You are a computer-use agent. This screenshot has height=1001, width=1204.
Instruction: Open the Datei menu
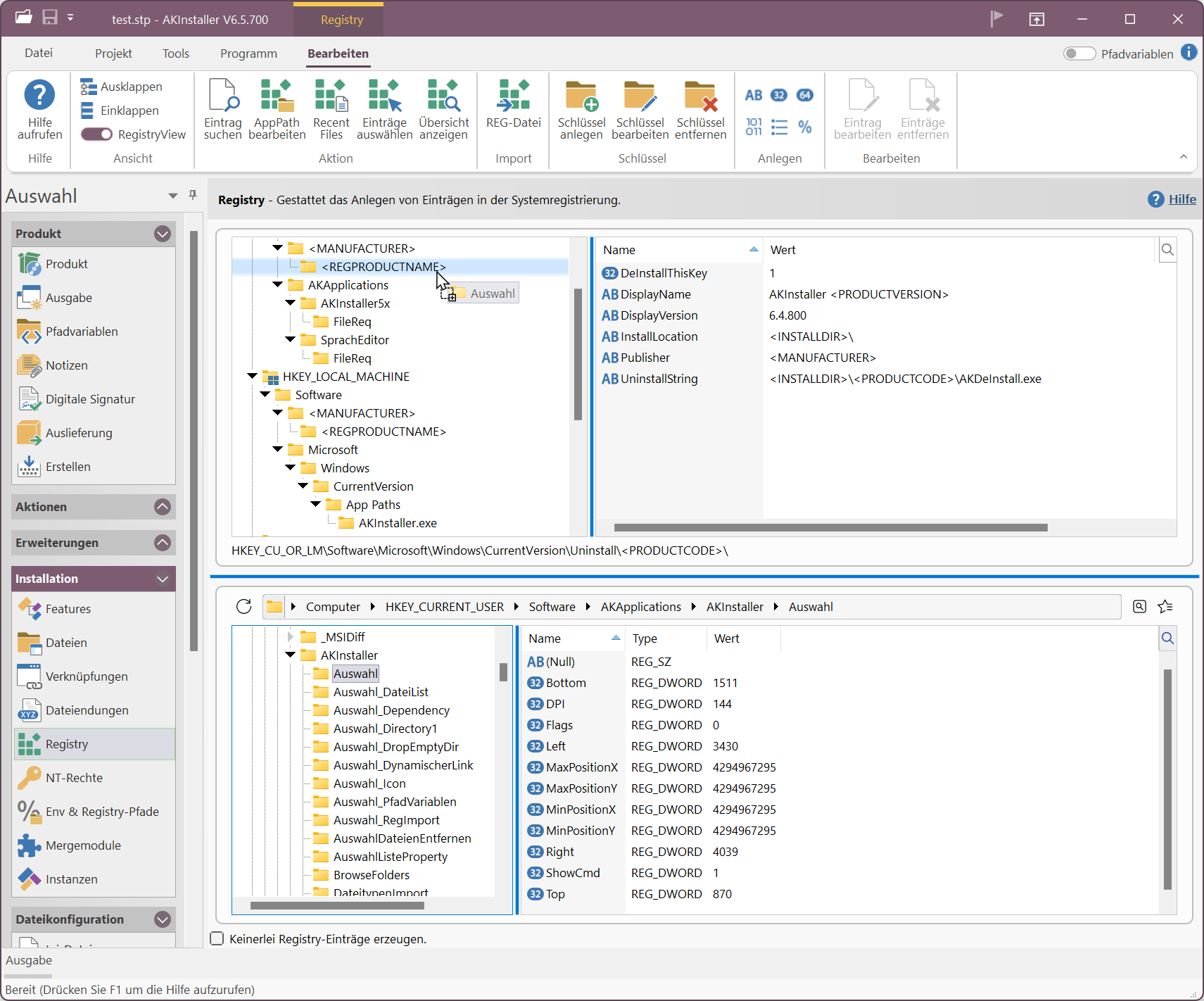pos(39,53)
